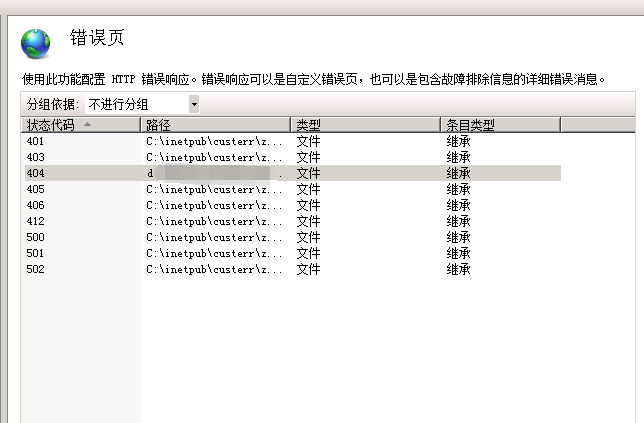Select the 403 status code row

click(35, 157)
